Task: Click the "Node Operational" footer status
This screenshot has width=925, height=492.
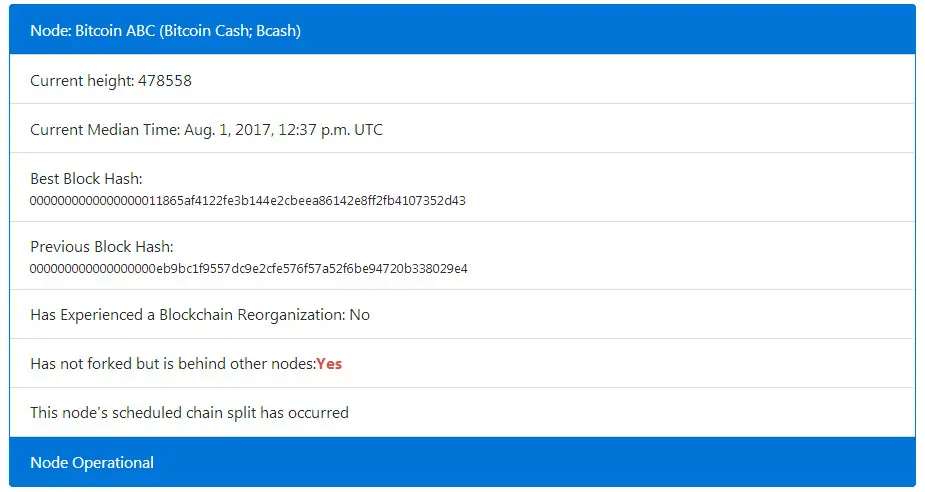Action: 92,462
